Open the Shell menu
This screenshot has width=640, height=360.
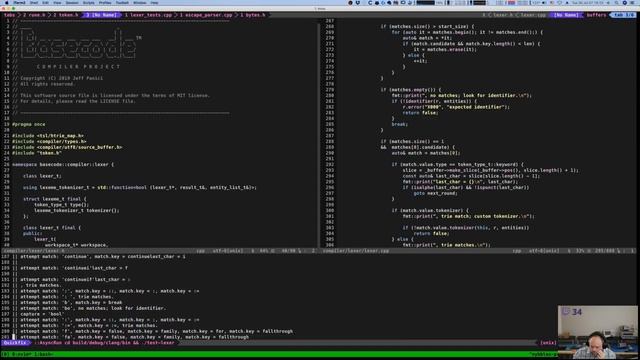tap(34, 2)
